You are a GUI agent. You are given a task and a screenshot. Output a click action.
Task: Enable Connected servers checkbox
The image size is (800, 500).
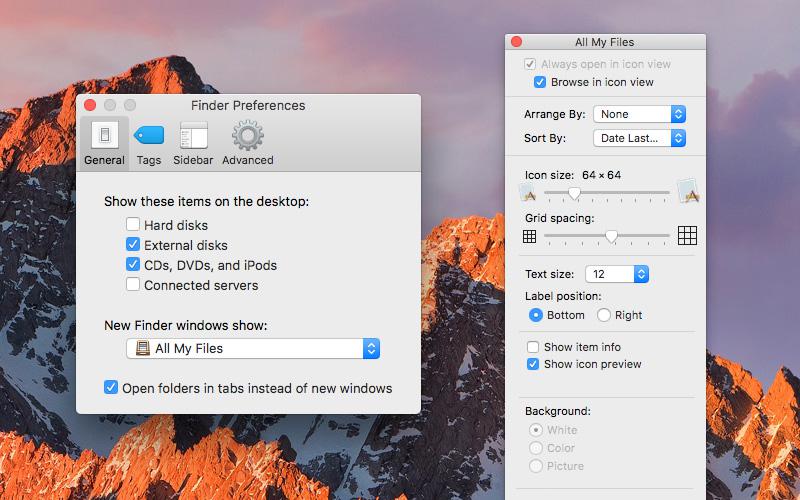133,284
